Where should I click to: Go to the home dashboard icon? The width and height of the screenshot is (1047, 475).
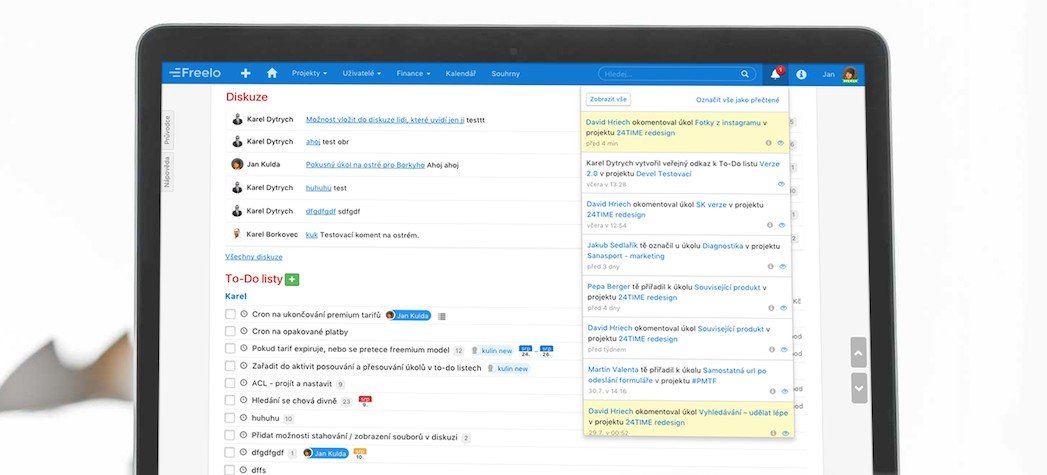pyautogui.click(x=272, y=73)
